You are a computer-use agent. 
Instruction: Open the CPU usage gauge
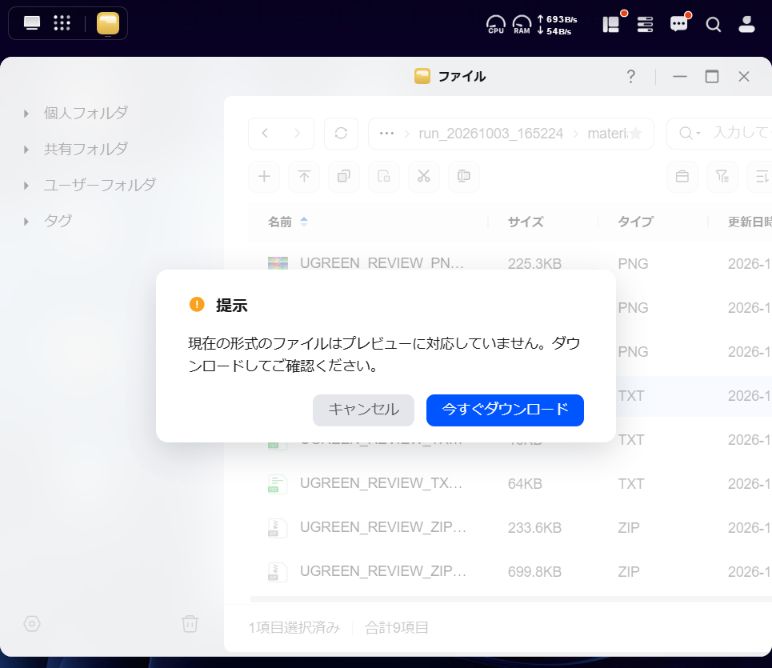[x=495, y=24]
